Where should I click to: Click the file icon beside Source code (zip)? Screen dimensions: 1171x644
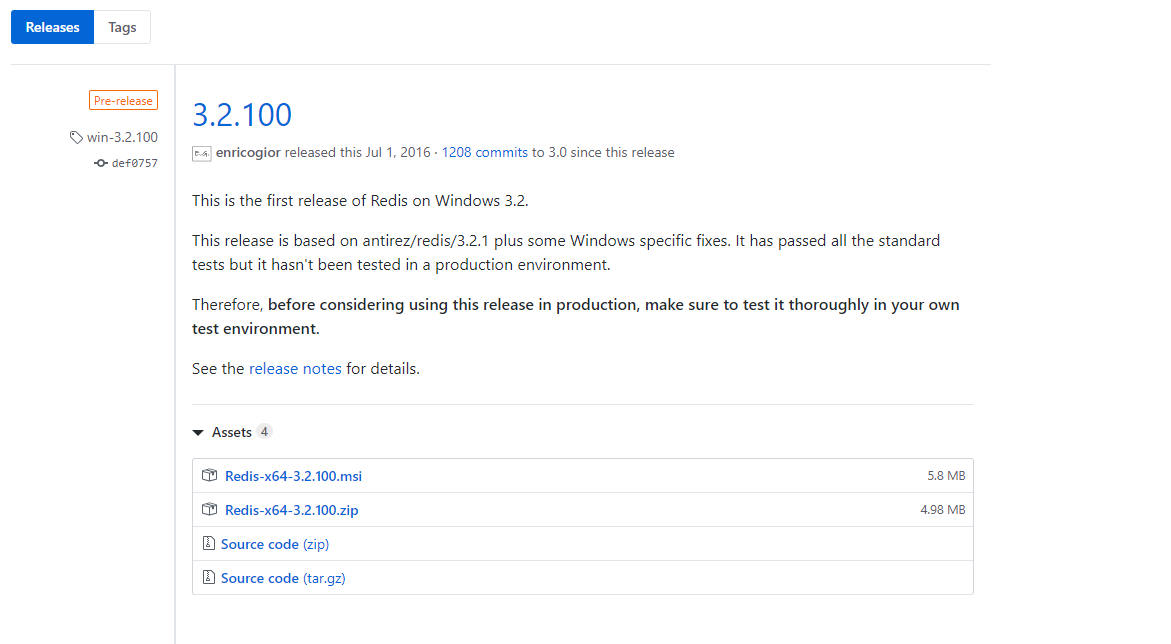coord(208,544)
